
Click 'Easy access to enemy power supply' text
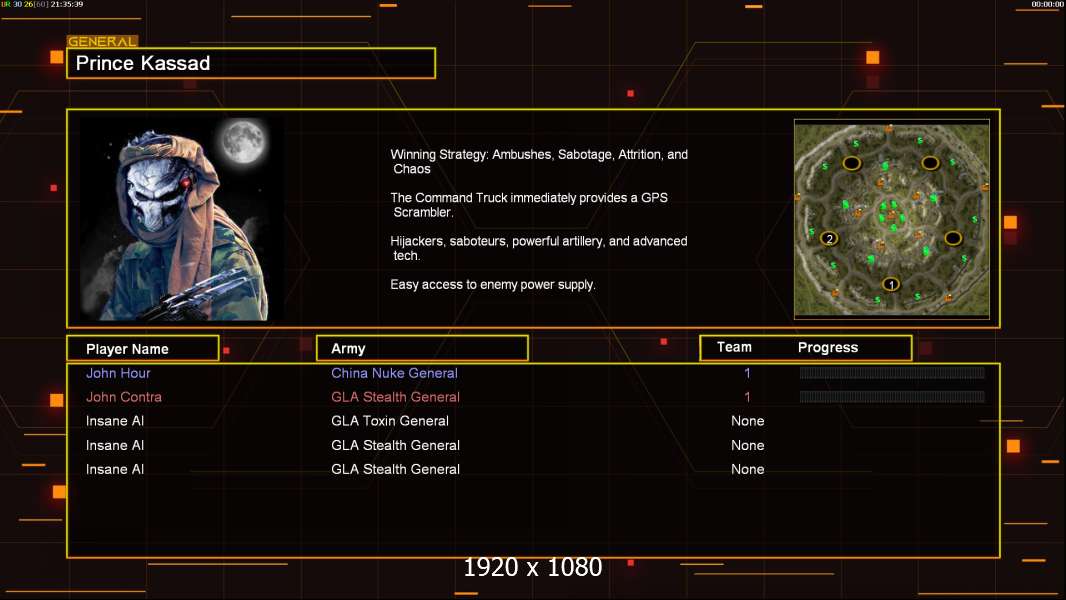(493, 285)
